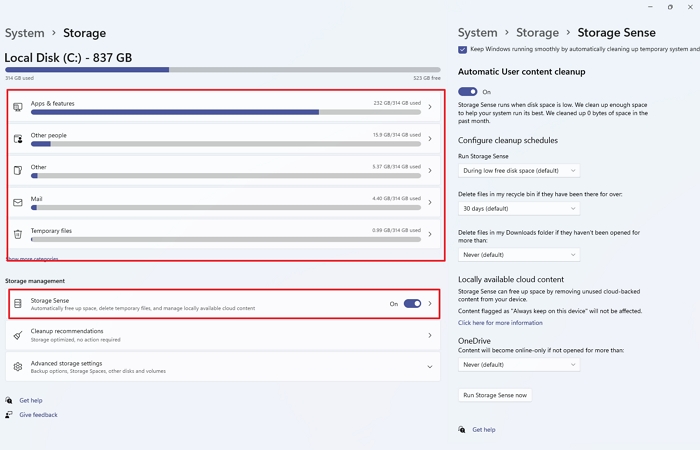Click the Locally available cloud content heading

click(x=511, y=279)
